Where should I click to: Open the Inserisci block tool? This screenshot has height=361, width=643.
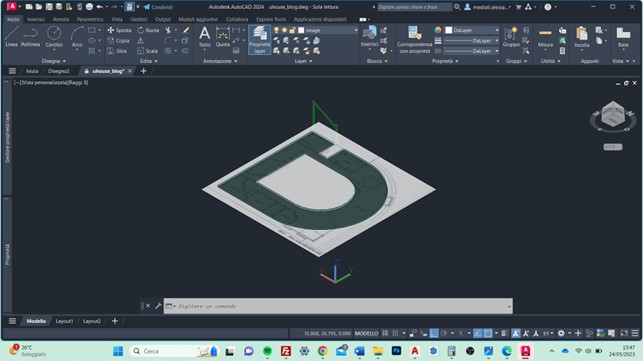click(369, 37)
